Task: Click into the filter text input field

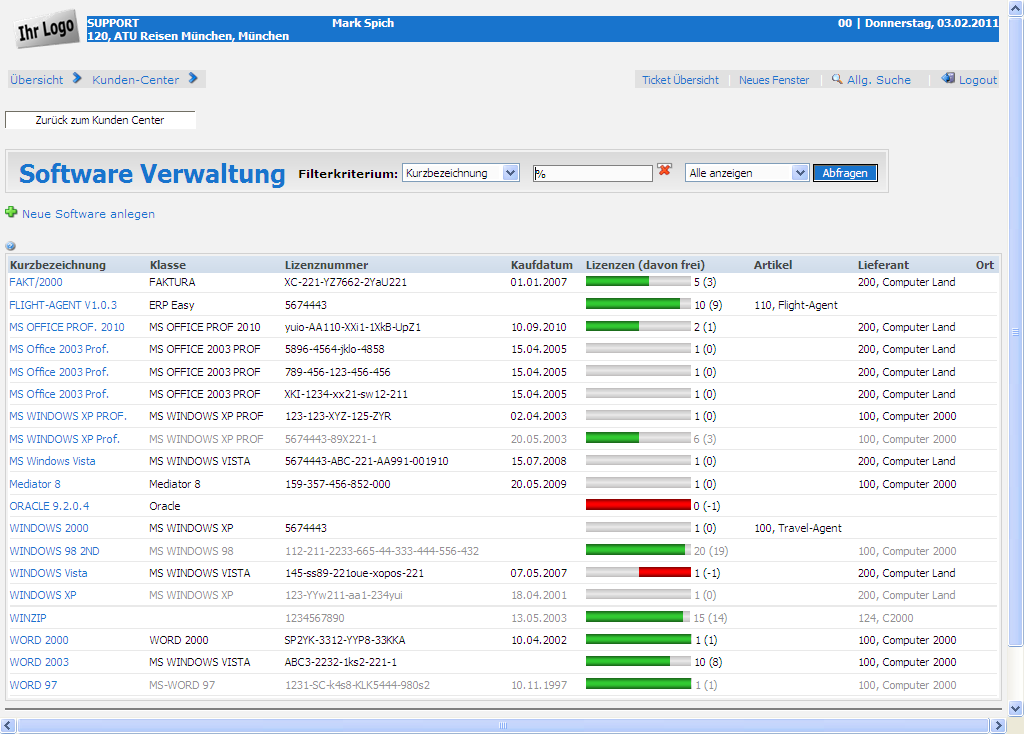Action: tap(592, 173)
